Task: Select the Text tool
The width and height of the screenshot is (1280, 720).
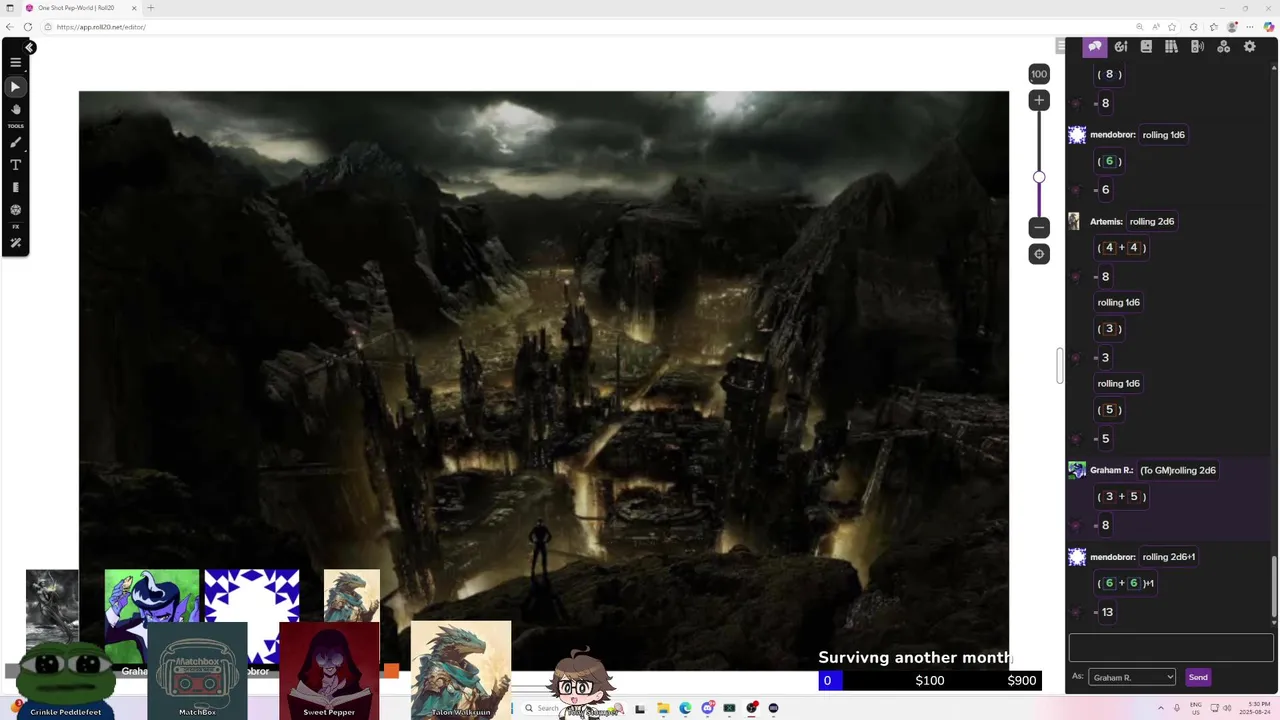Action: coord(15,165)
